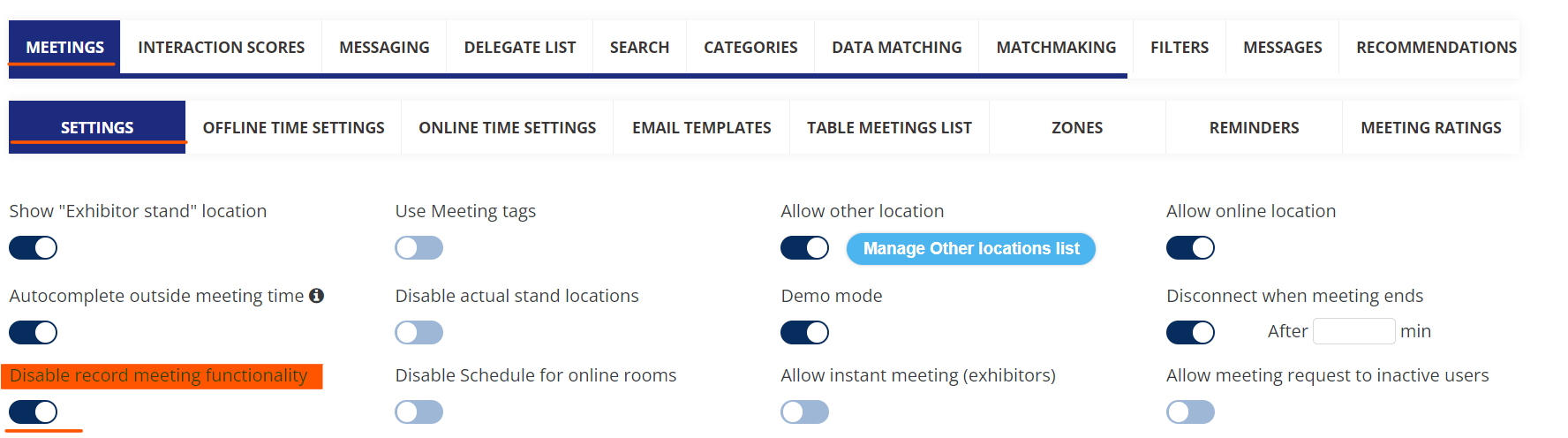Toggle Disable record meeting functionality switch
This screenshot has width=1568, height=438.
point(34,412)
